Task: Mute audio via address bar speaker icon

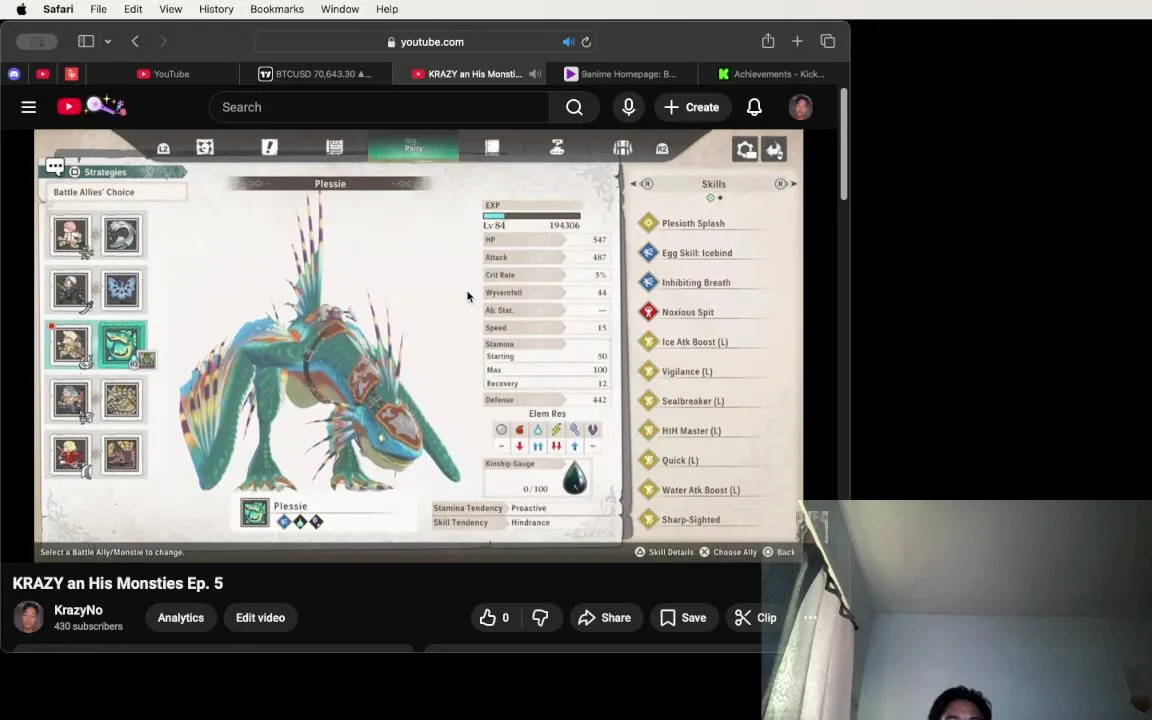Action: [x=568, y=42]
